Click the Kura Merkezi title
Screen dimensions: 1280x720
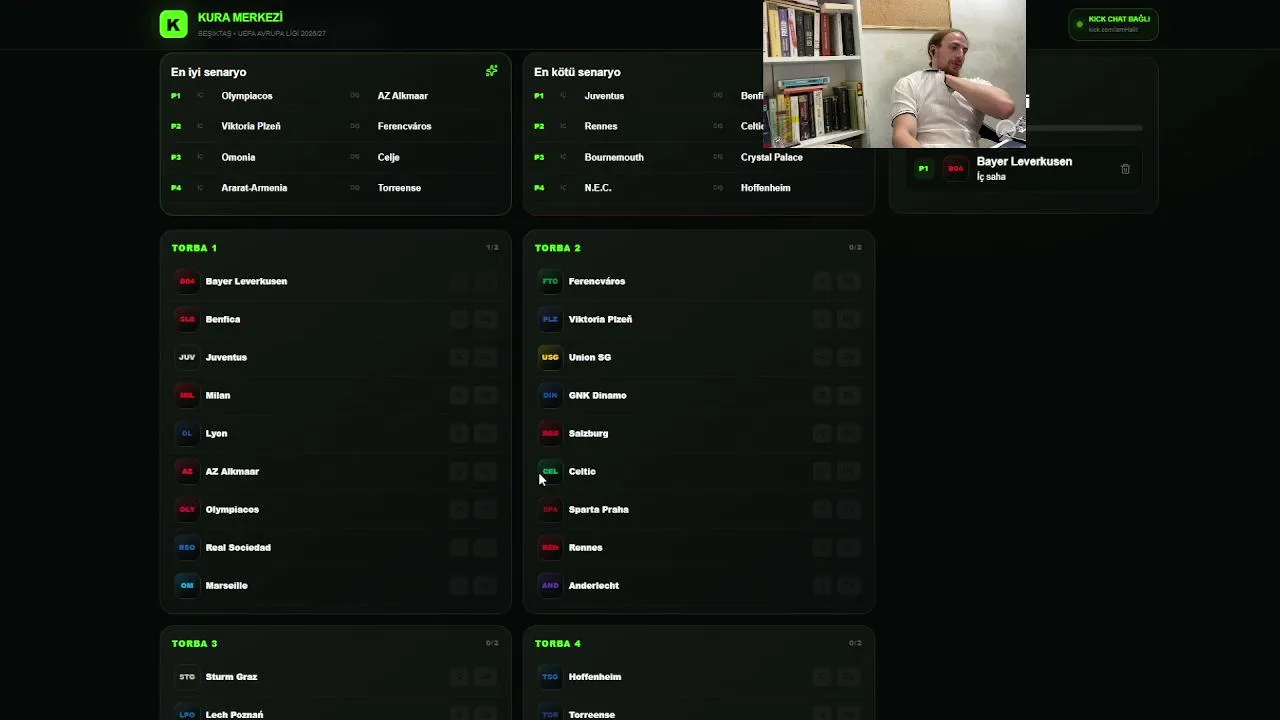pyautogui.click(x=240, y=18)
